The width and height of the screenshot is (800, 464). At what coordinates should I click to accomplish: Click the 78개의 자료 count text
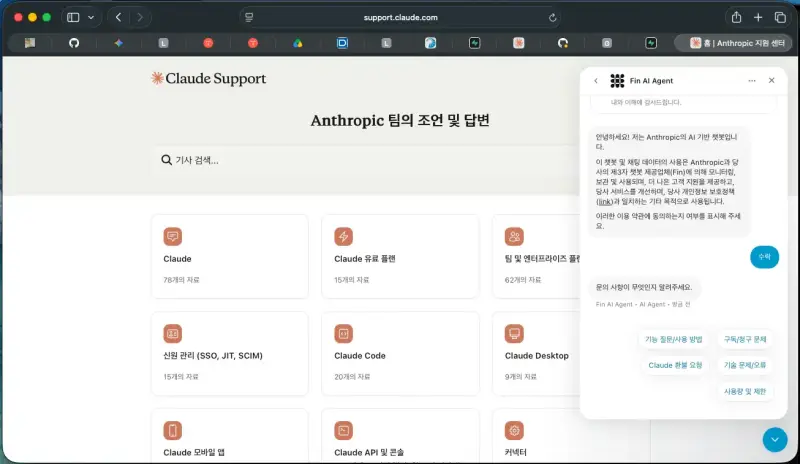coord(181,280)
